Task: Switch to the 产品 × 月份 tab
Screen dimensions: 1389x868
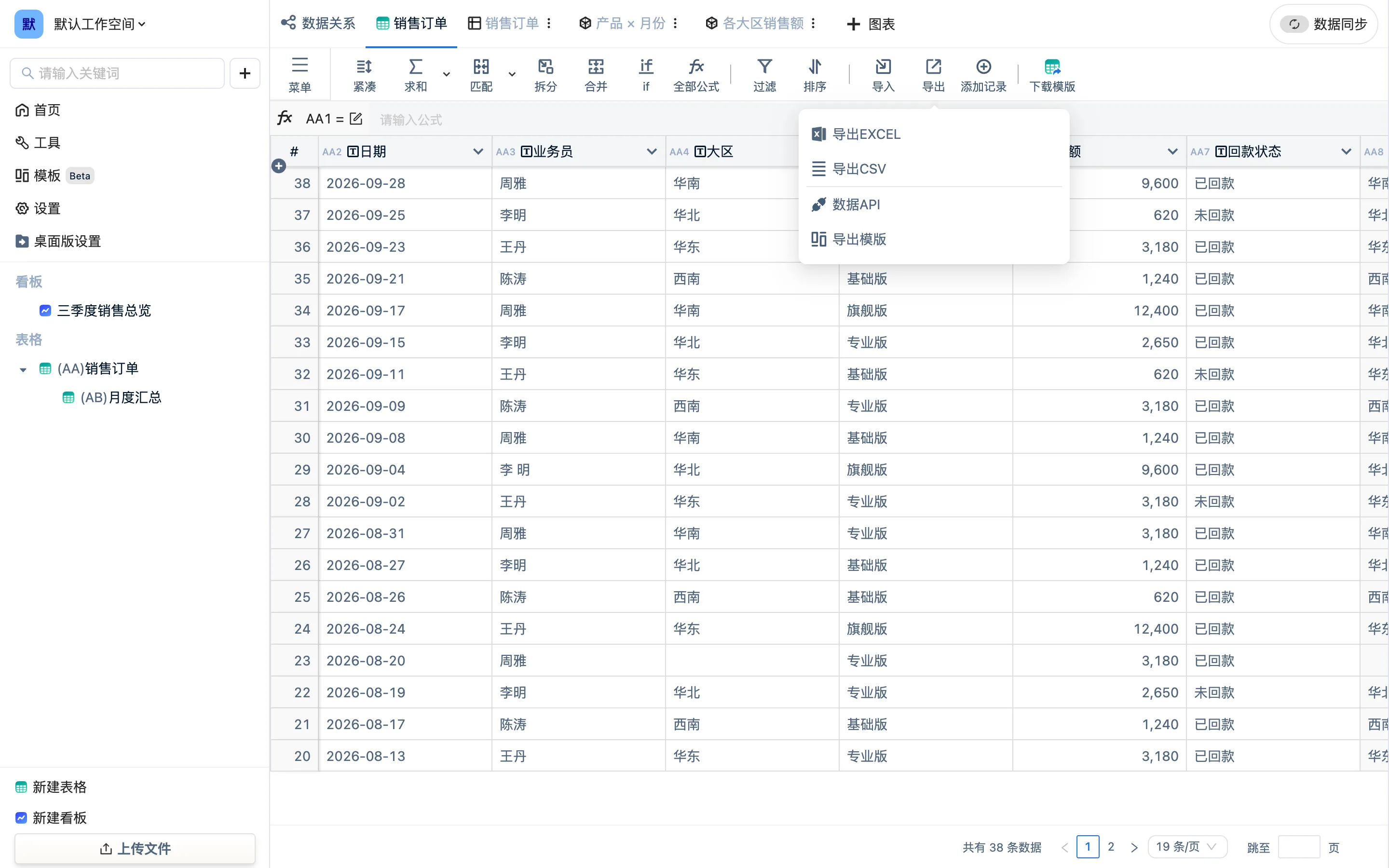Action: pyautogui.click(x=622, y=24)
